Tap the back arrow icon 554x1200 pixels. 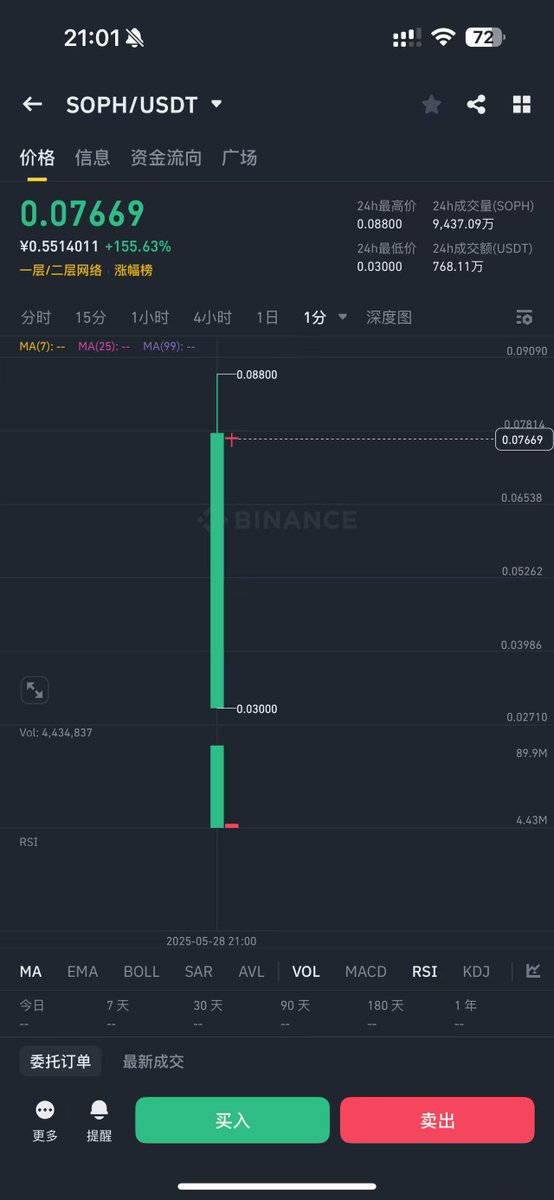point(32,104)
